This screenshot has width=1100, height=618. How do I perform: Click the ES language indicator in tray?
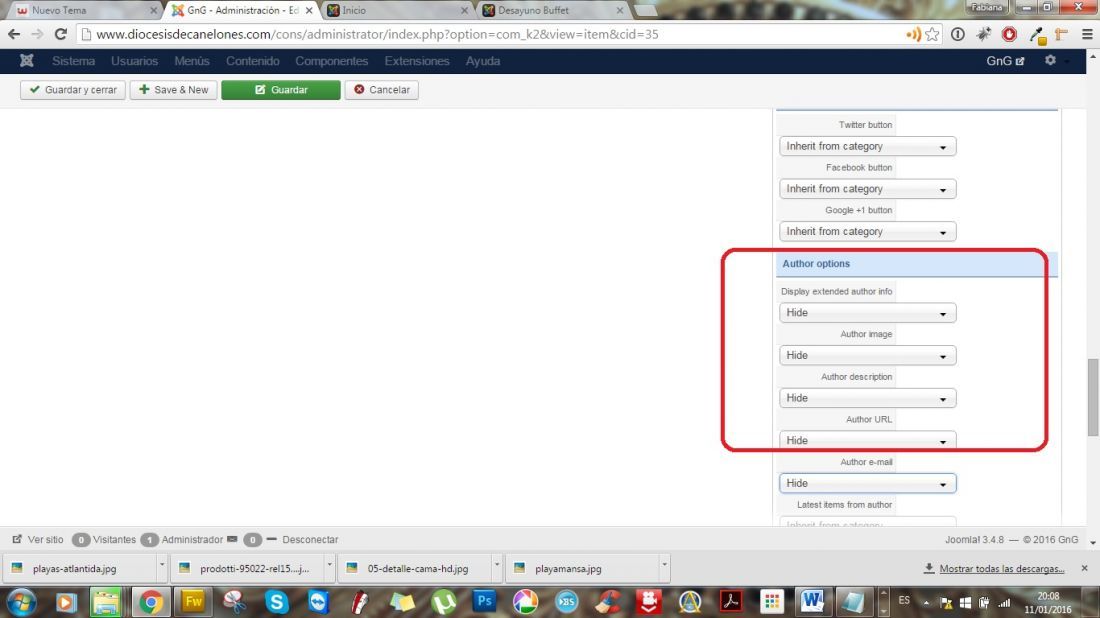tap(904, 600)
